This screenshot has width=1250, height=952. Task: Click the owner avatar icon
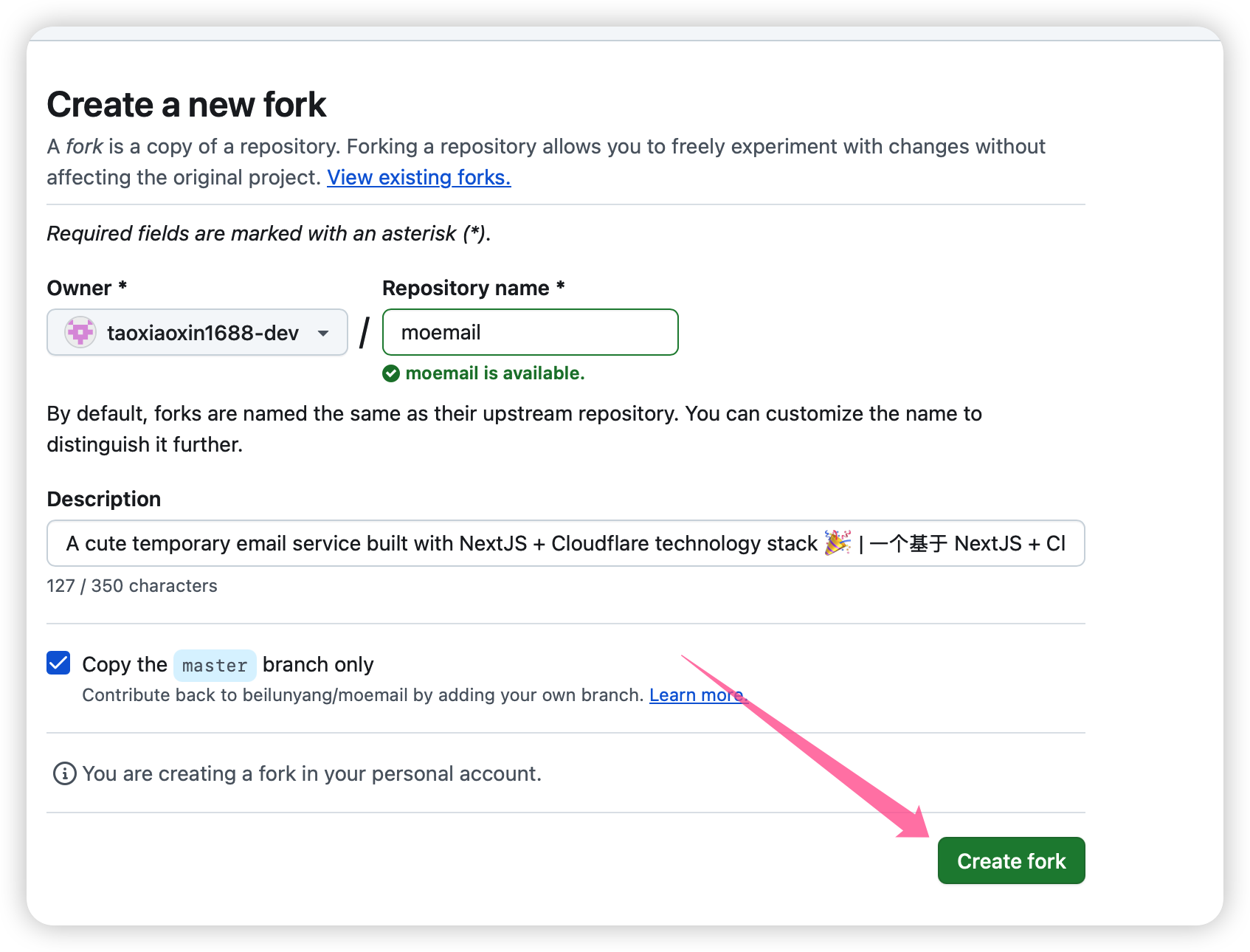80,333
